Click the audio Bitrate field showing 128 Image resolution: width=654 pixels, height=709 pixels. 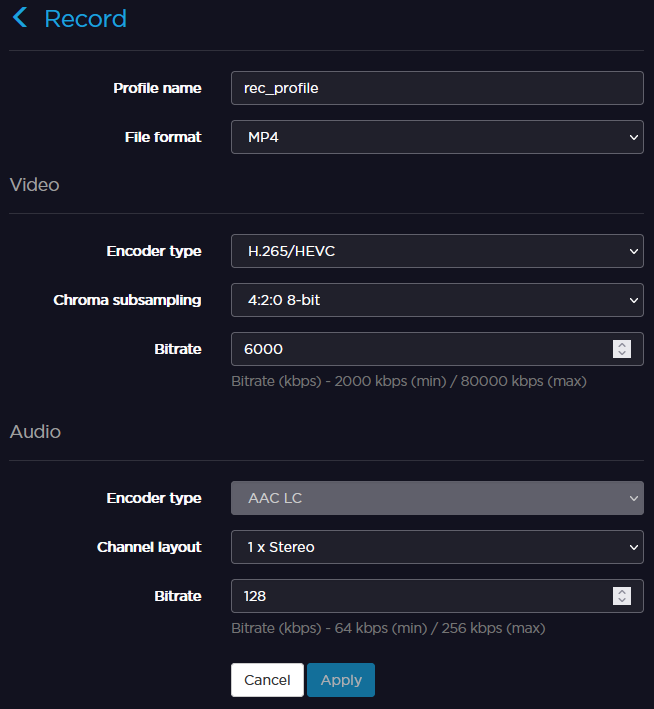(420, 596)
